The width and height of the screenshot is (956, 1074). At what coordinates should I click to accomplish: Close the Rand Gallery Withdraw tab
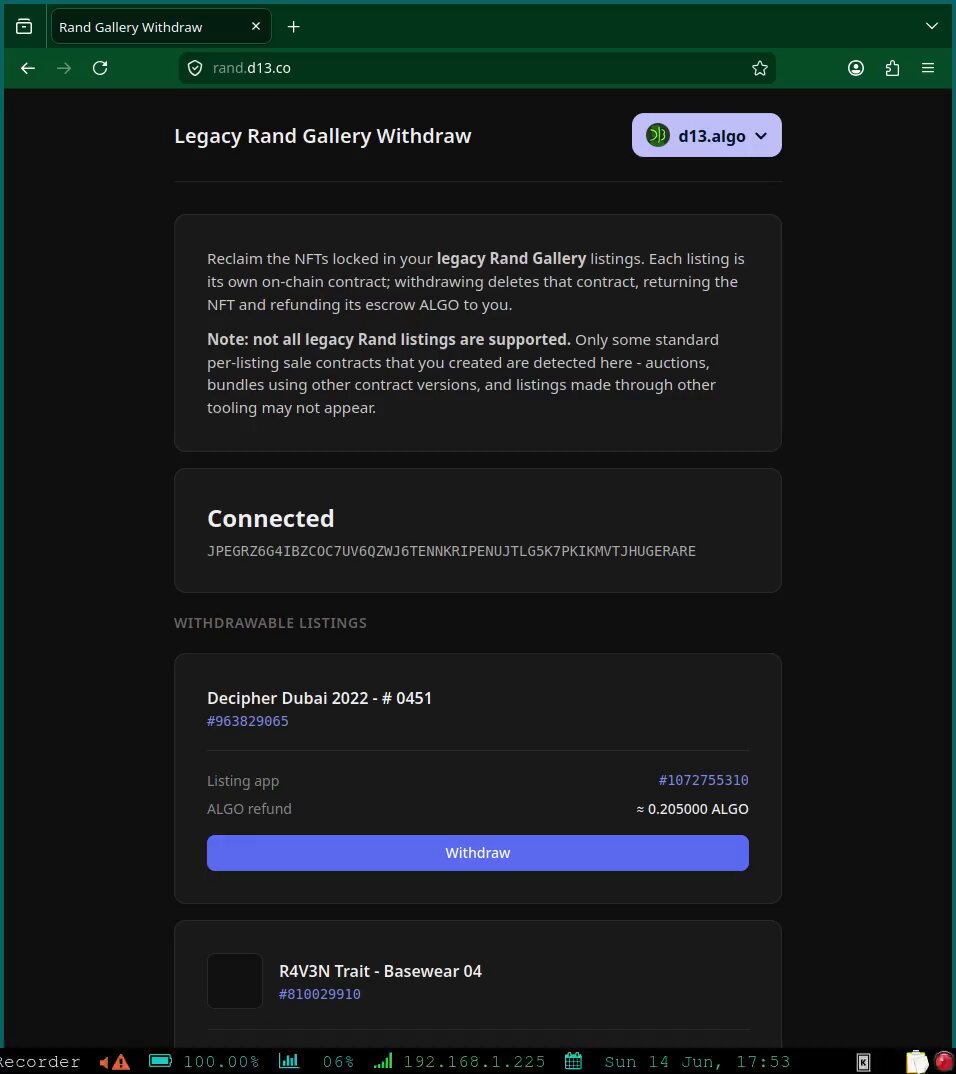[255, 26]
